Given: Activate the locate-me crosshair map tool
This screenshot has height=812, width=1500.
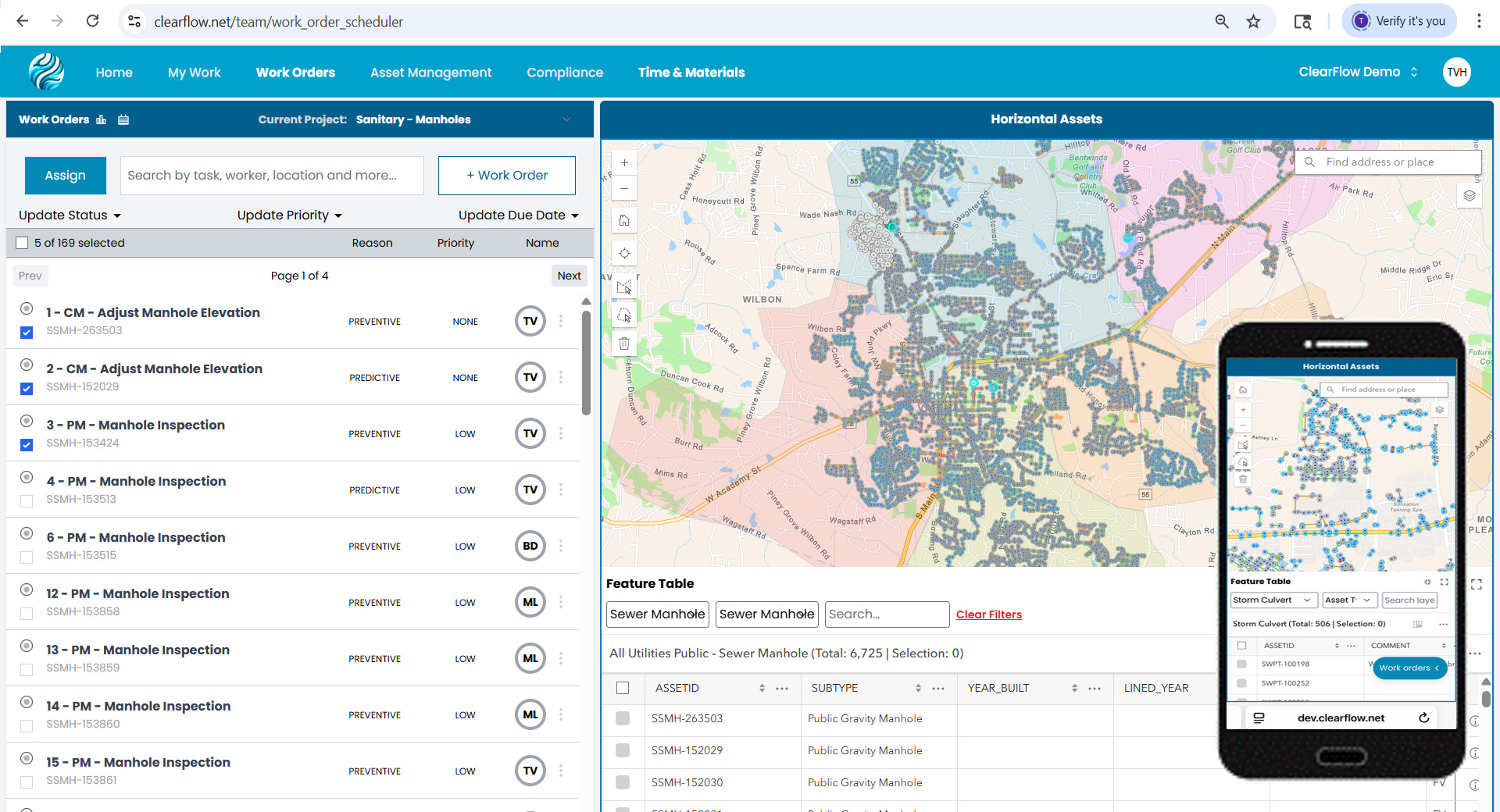Looking at the screenshot, I should click(624, 254).
